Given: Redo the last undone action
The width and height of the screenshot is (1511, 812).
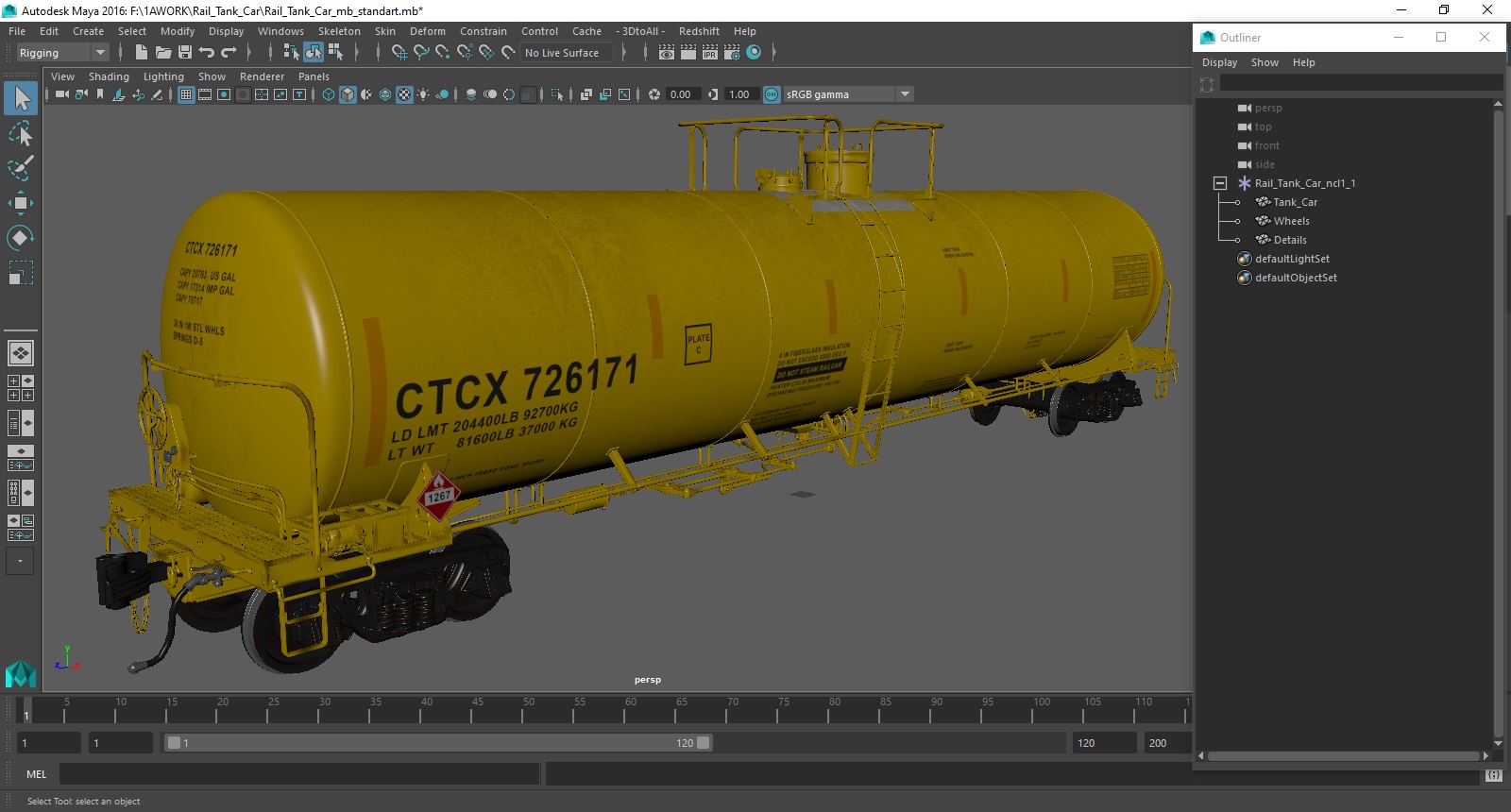Looking at the screenshot, I should 229,53.
